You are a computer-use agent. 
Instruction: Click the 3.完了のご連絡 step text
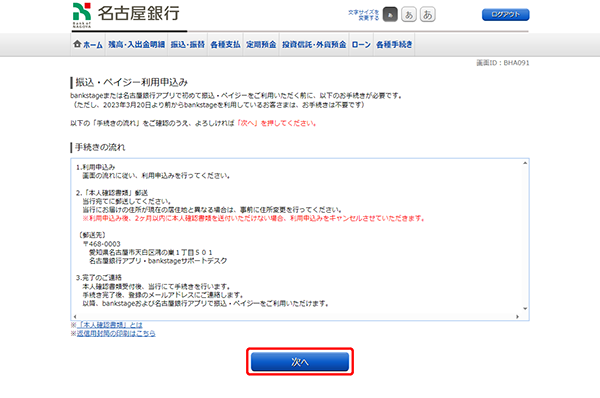[99, 277]
